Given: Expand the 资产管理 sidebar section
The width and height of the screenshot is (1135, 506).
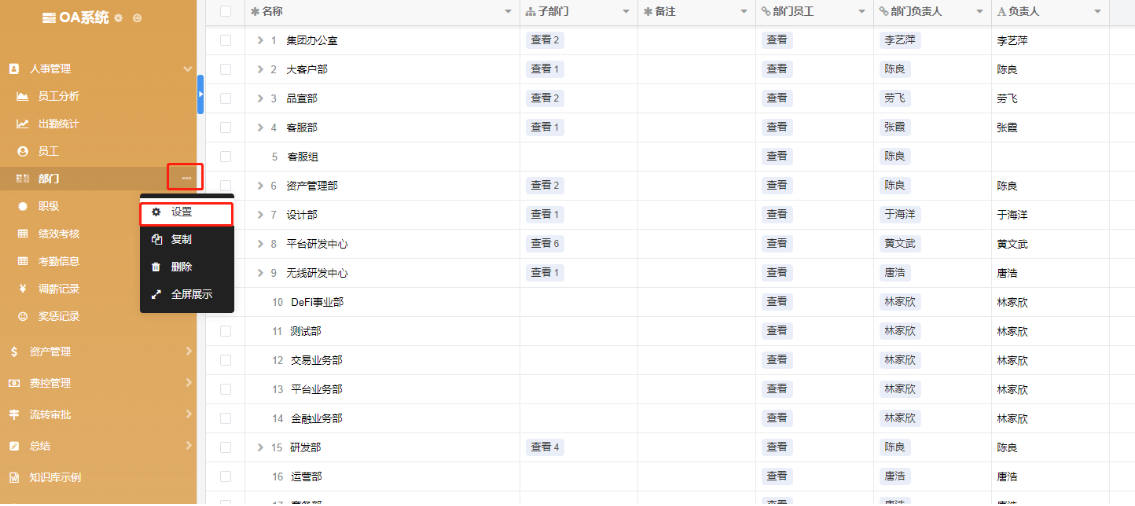Looking at the screenshot, I should pyautogui.click(x=188, y=352).
